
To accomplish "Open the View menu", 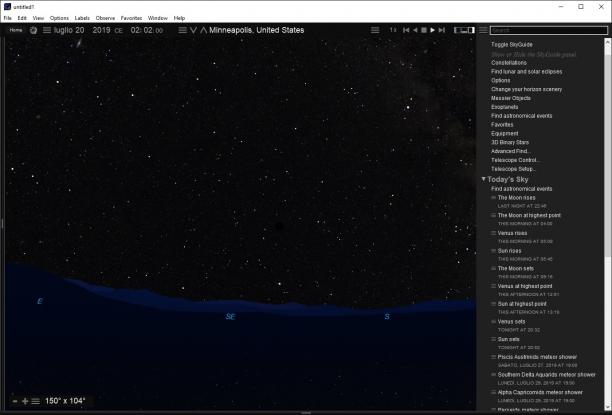I will click(x=38, y=18).
